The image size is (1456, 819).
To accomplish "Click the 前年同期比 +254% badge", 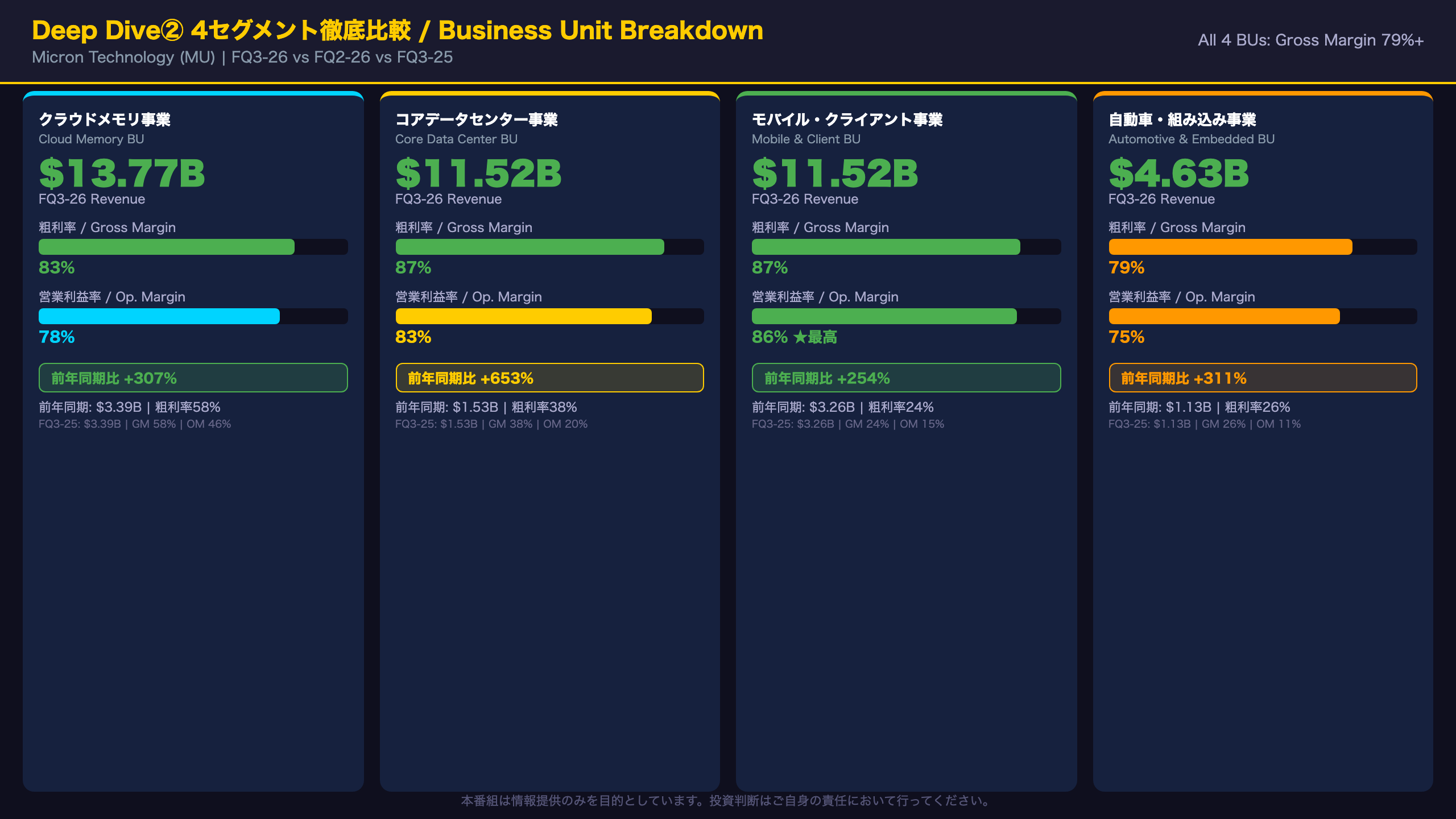I will [907, 378].
